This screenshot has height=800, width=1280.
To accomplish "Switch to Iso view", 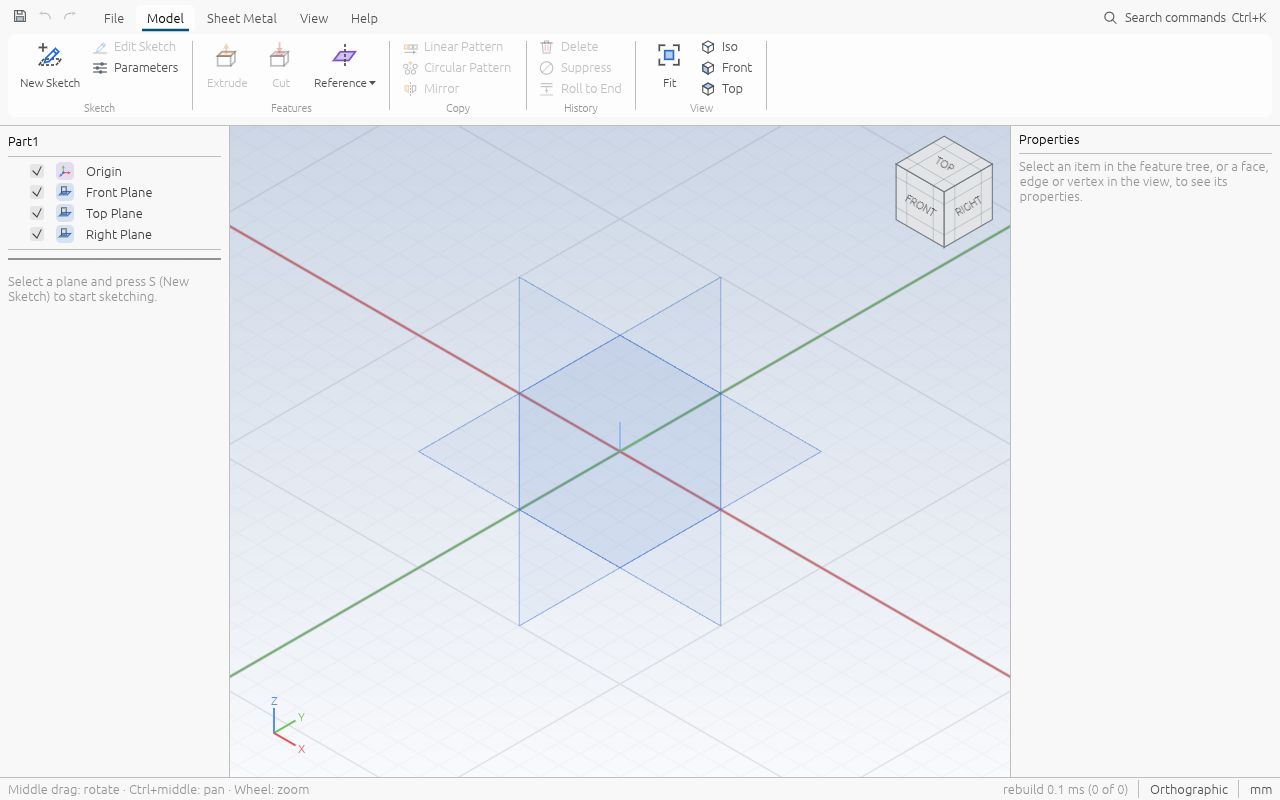I will tap(720, 47).
